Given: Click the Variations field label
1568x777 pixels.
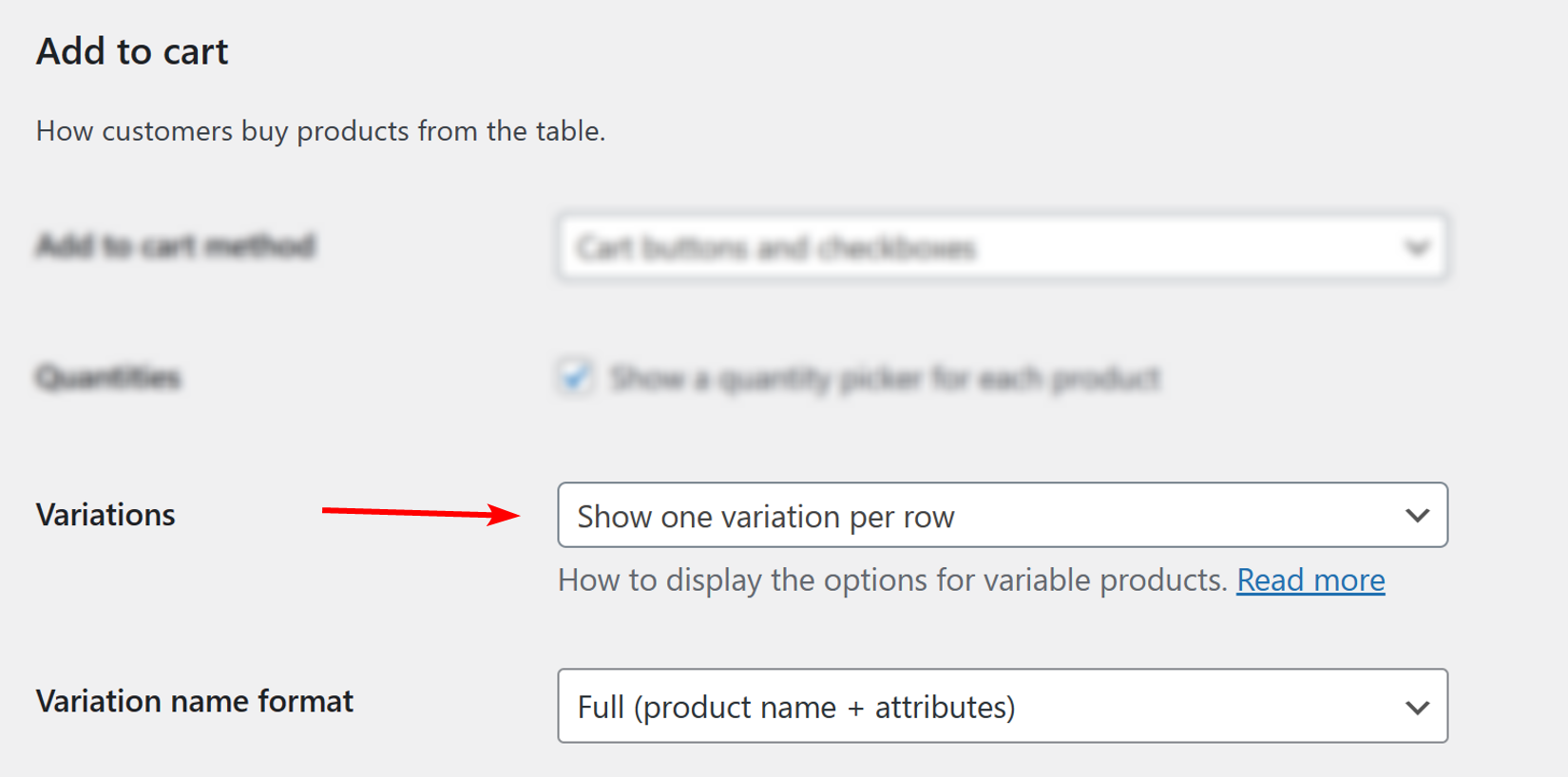Looking at the screenshot, I should pos(105,515).
